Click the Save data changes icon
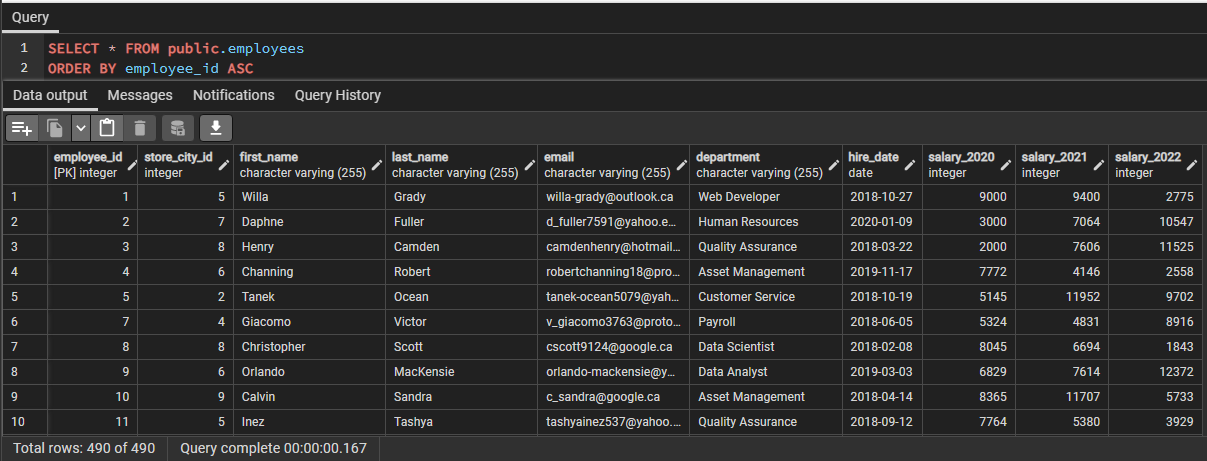1207x461 pixels. pos(178,128)
